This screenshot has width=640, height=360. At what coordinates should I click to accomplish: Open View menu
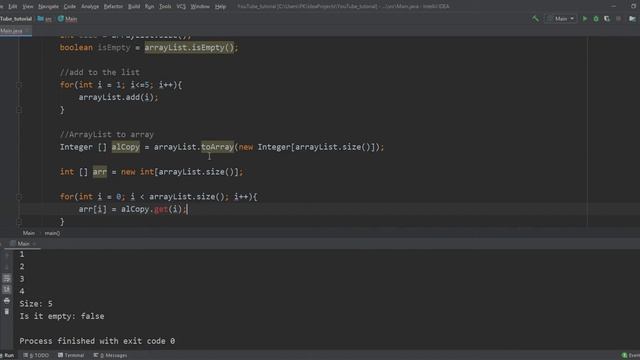coord(28,7)
